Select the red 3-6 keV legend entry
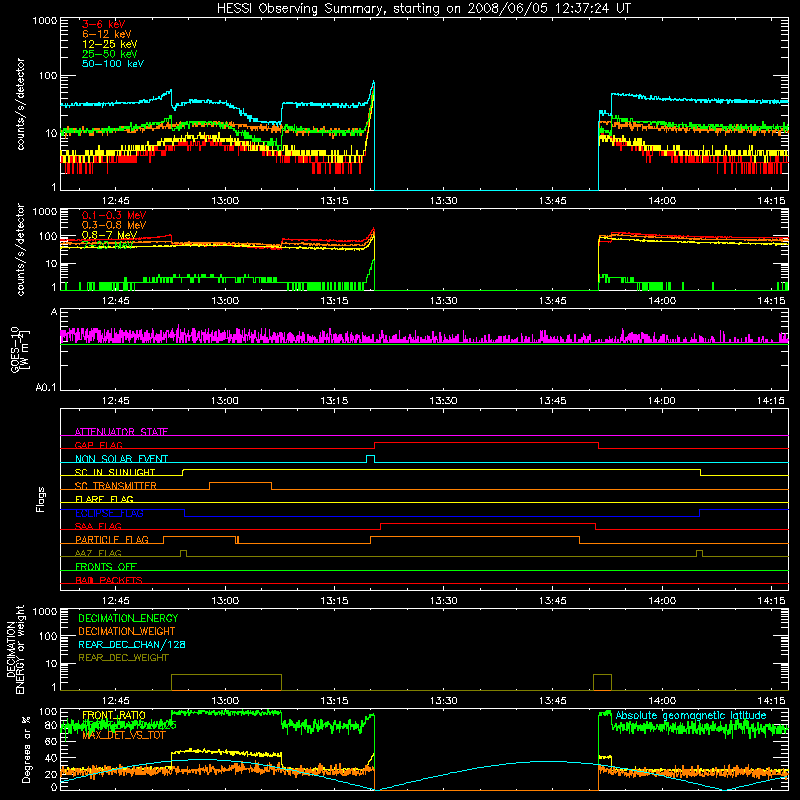The height and width of the screenshot is (800, 800). 103,24
